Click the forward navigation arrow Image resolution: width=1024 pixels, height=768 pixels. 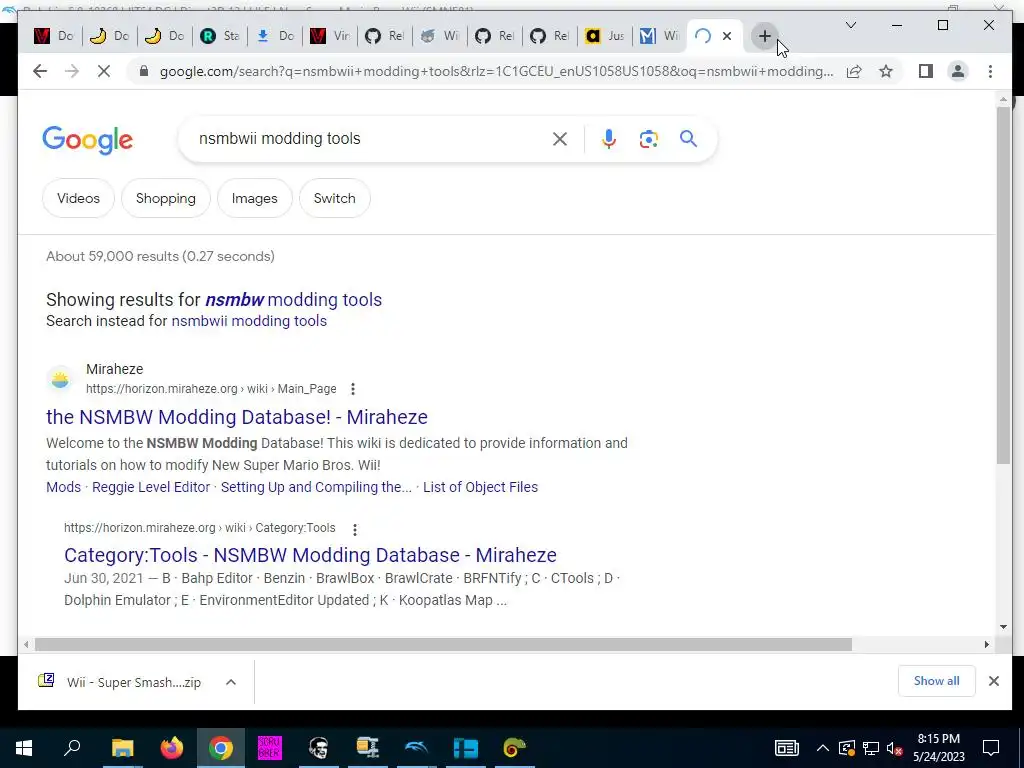coord(72,71)
